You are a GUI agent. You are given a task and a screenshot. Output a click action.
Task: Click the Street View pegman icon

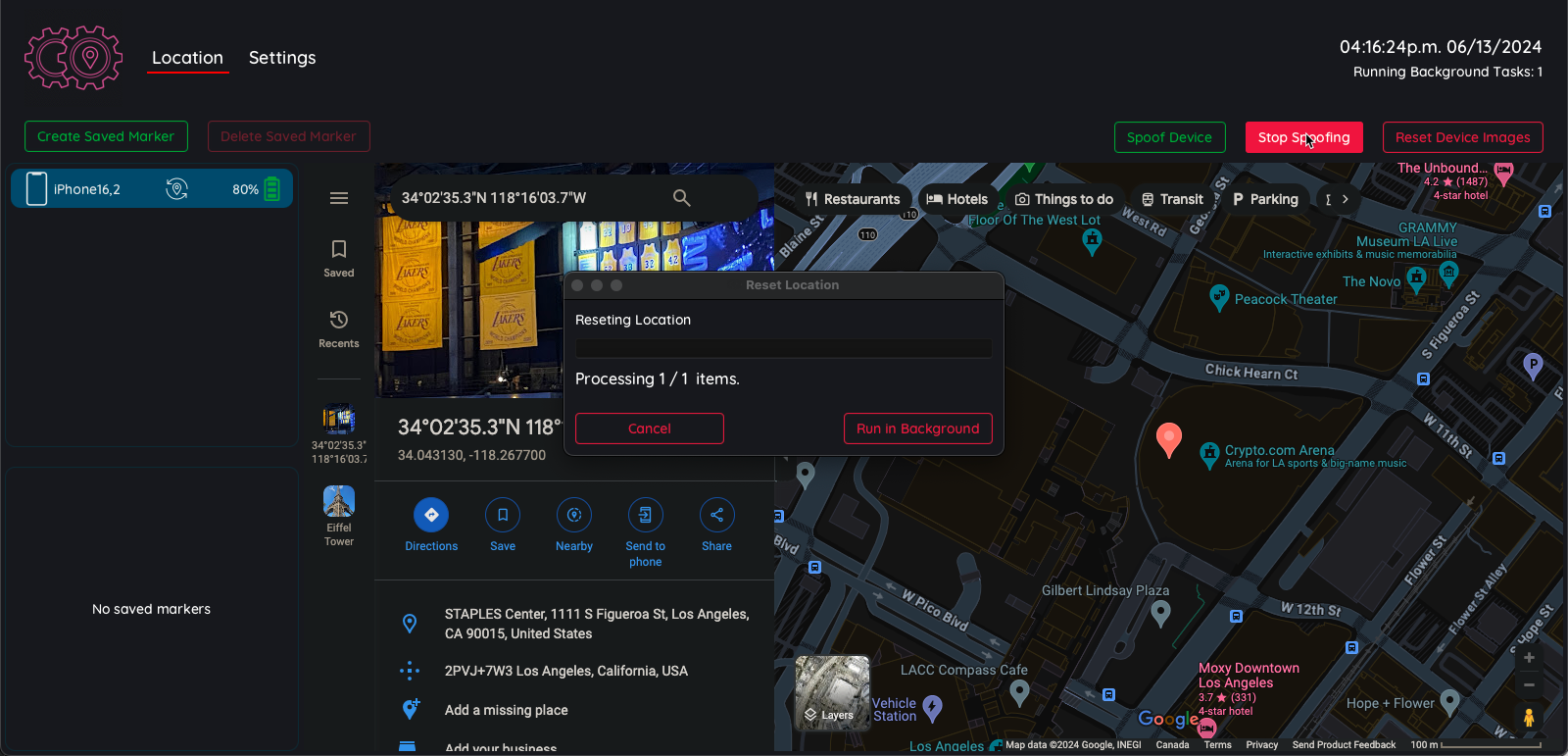[x=1529, y=718]
